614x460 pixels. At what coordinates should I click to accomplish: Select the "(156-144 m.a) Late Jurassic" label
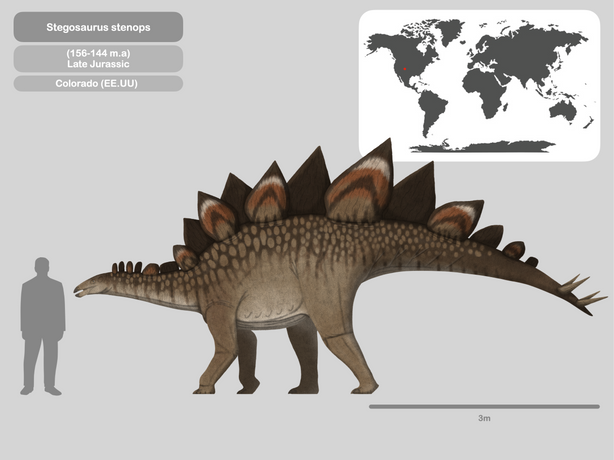click(98, 59)
